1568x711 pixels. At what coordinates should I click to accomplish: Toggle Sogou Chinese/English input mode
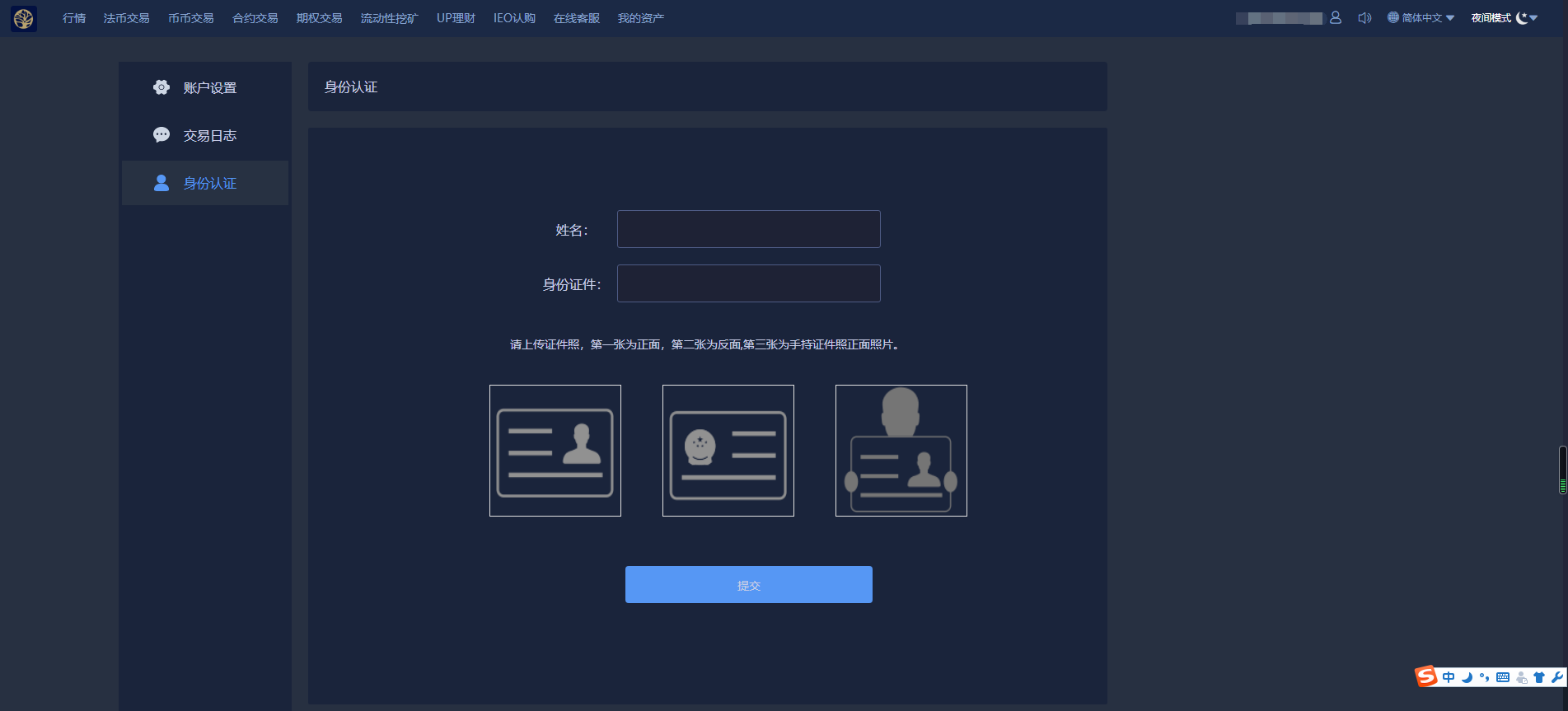[x=1449, y=677]
